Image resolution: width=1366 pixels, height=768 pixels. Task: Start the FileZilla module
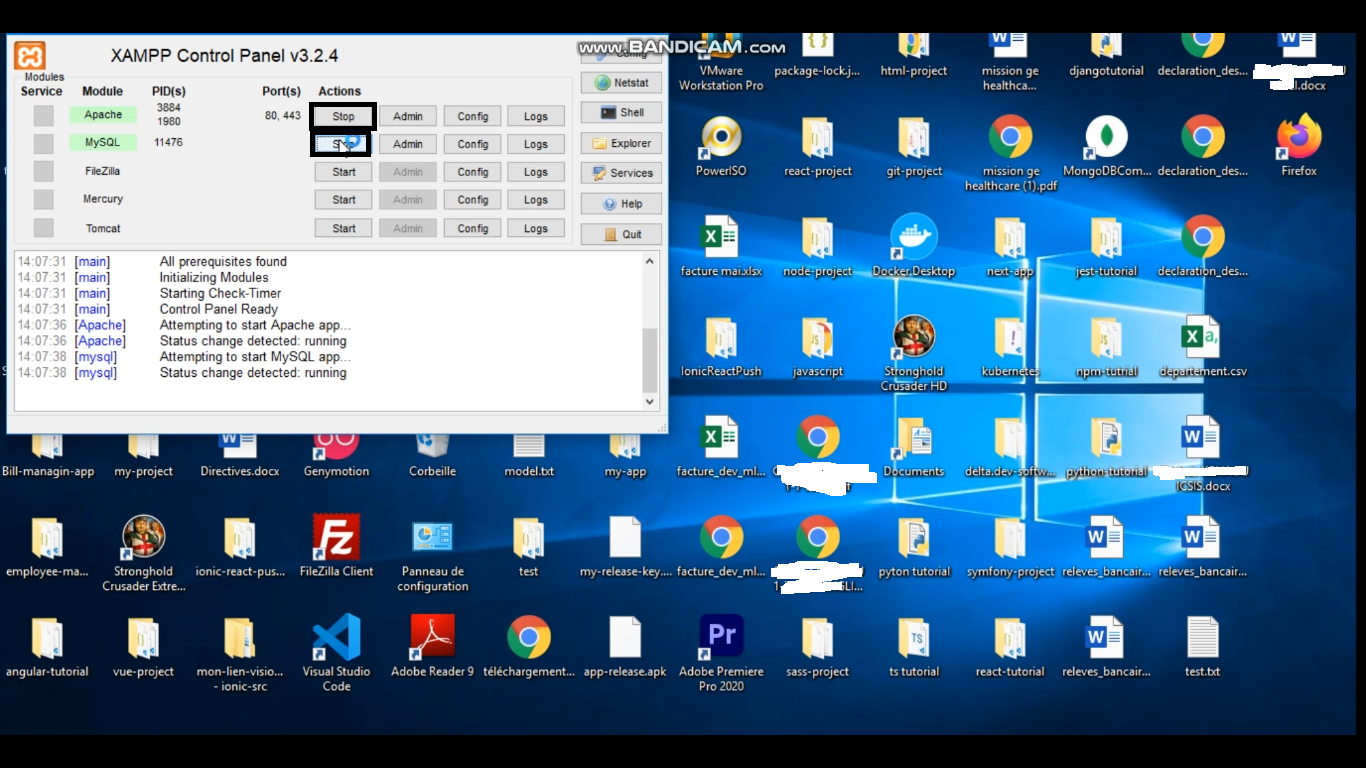tap(344, 172)
